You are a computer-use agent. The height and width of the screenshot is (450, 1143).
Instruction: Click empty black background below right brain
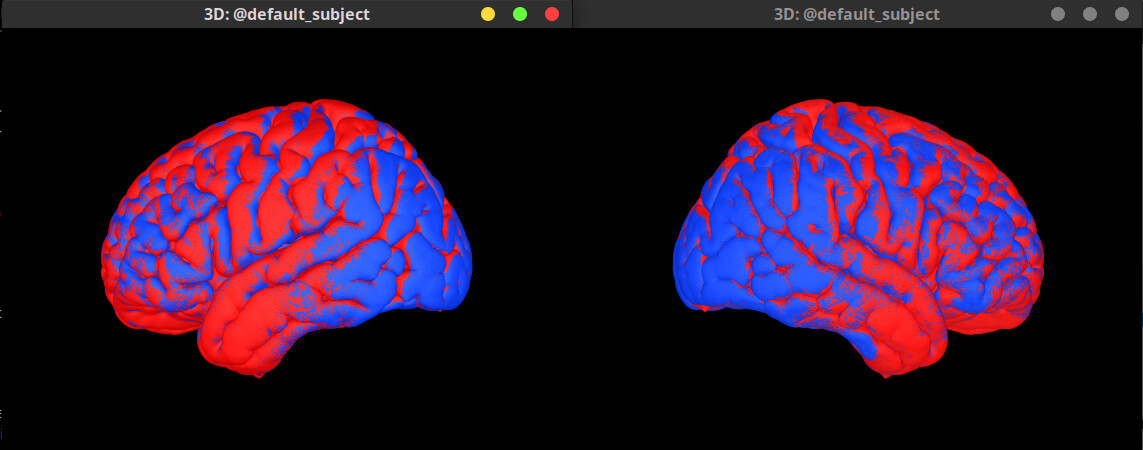pyautogui.click(x=860, y=415)
